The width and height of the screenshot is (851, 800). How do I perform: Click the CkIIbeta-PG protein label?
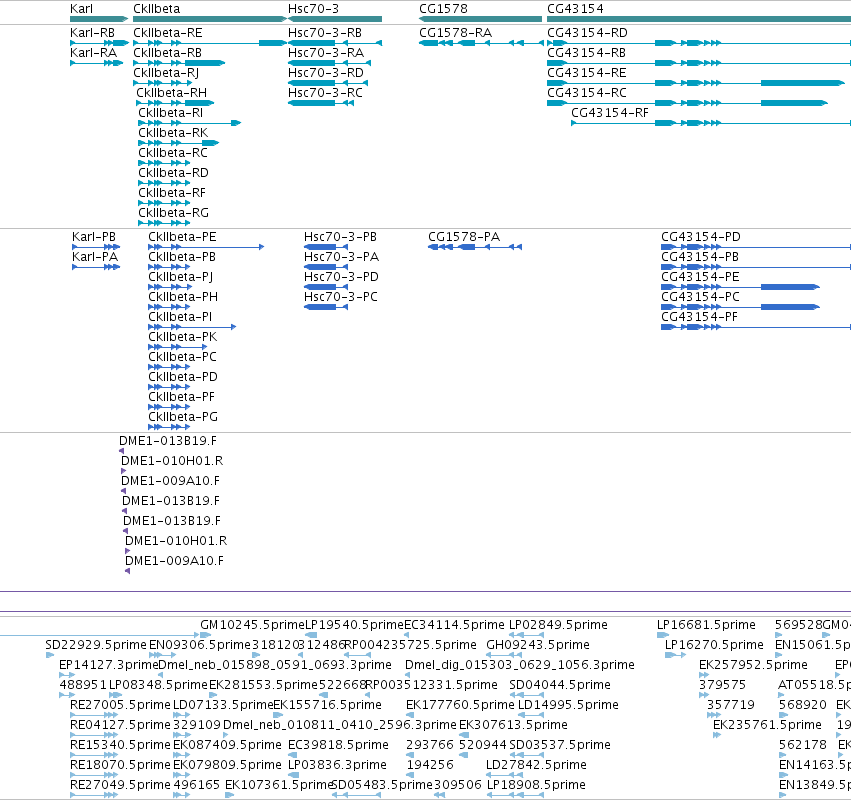(x=183, y=417)
